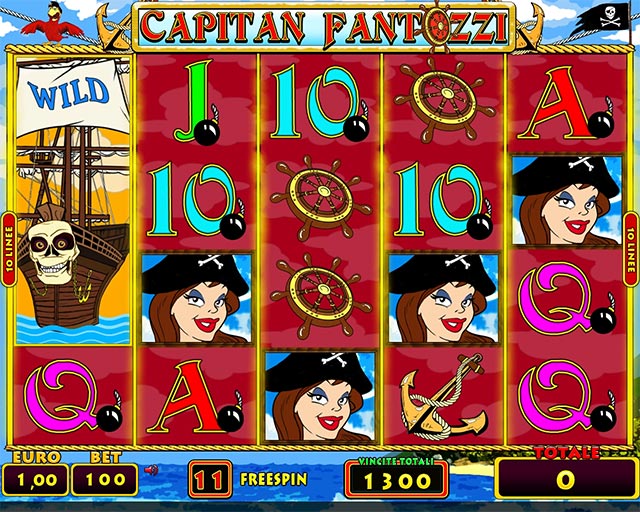Image resolution: width=640 pixels, height=512 pixels.
Task: Click the golden anchor symbol on reel four
Action: click(x=444, y=397)
